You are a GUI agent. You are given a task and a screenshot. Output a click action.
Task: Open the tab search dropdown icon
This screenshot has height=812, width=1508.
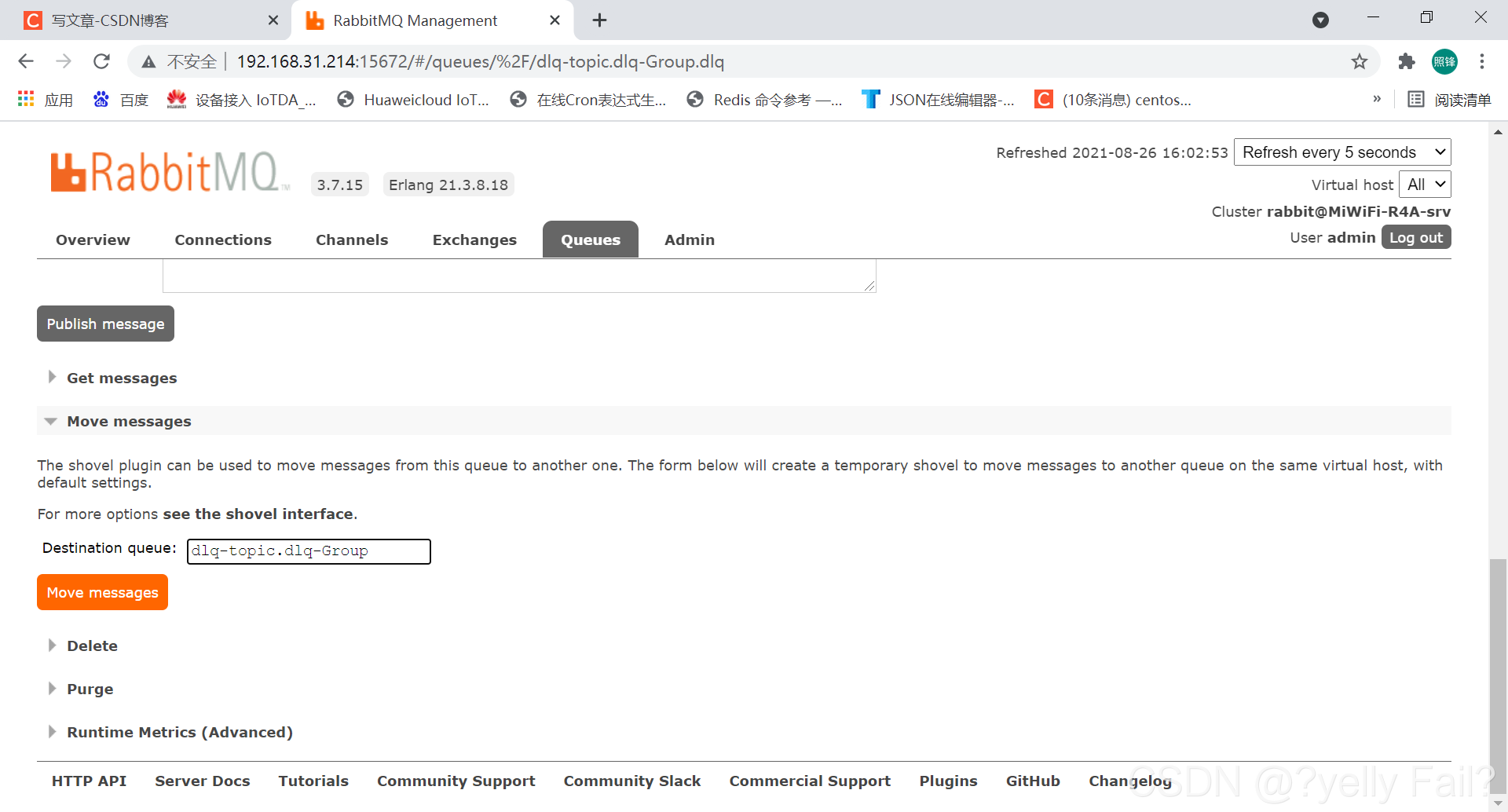click(1320, 20)
